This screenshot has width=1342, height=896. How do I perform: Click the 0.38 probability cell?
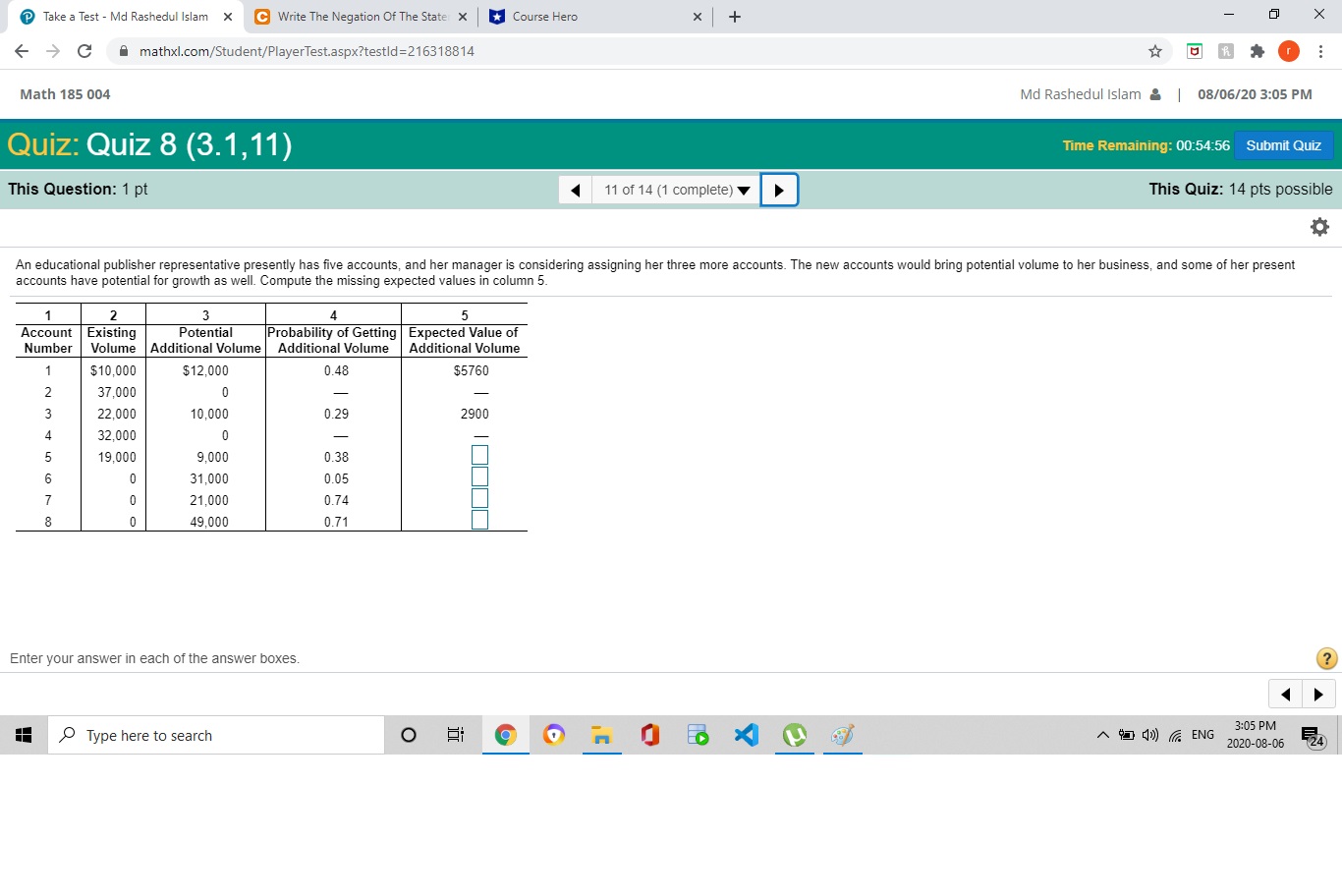(x=336, y=457)
